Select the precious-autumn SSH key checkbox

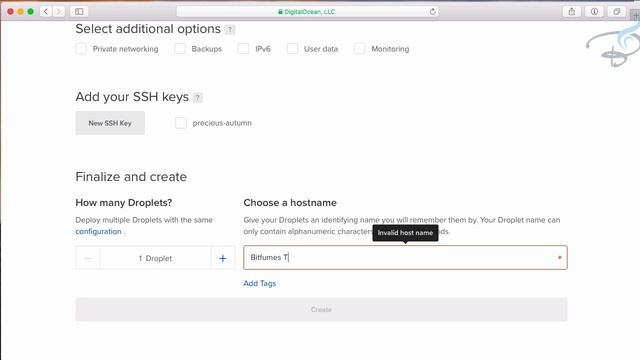coord(180,123)
